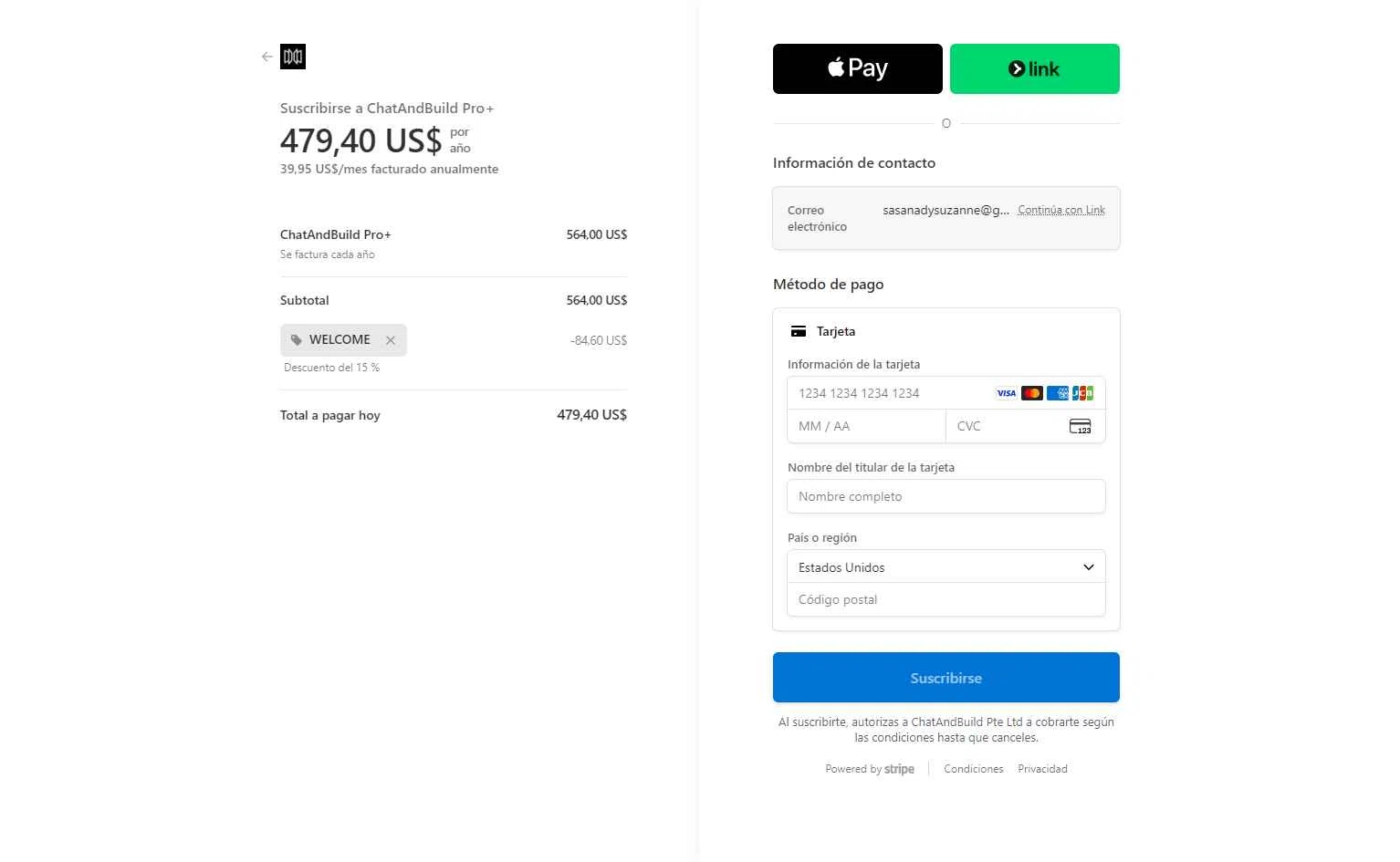This screenshot has width=1400, height=862.
Task: Click the Mastercard logo icon
Action: tap(1032, 393)
